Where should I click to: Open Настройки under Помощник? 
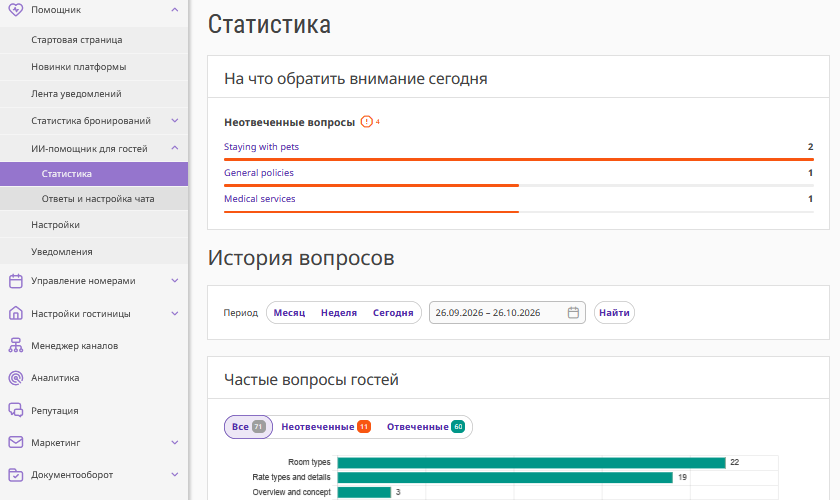pos(94,225)
